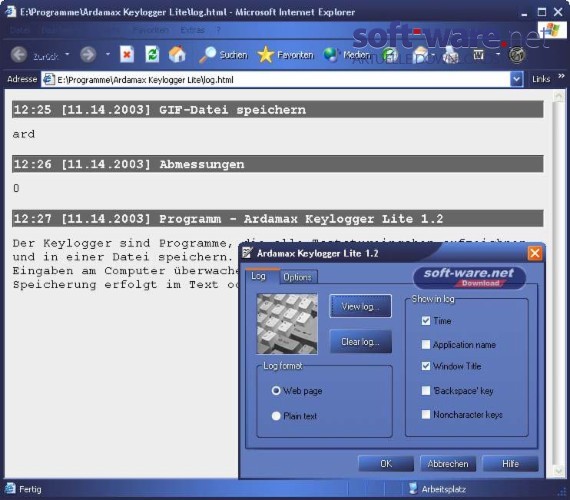Click the logged text 'ard'
The height and width of the screenshot is (500, 570).
[24, 134]
